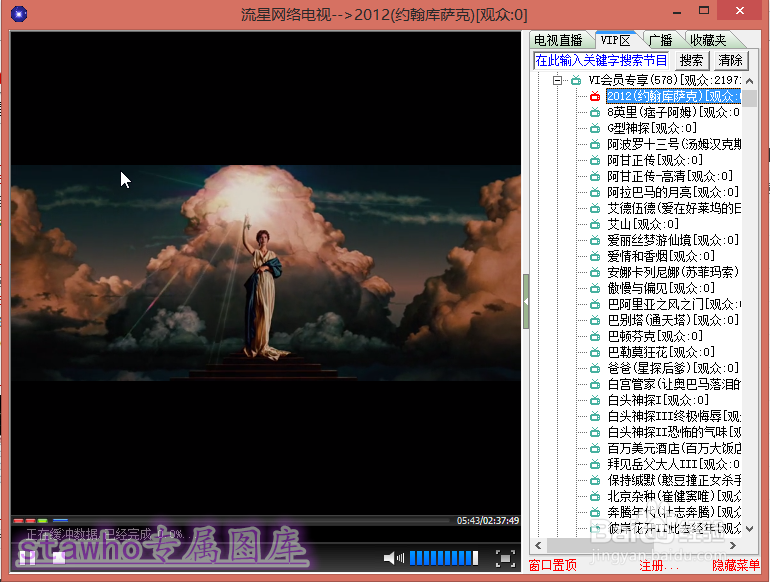Select 巴勒莫狂花 in the list
The image size is (770, 582).
(661, 352)
